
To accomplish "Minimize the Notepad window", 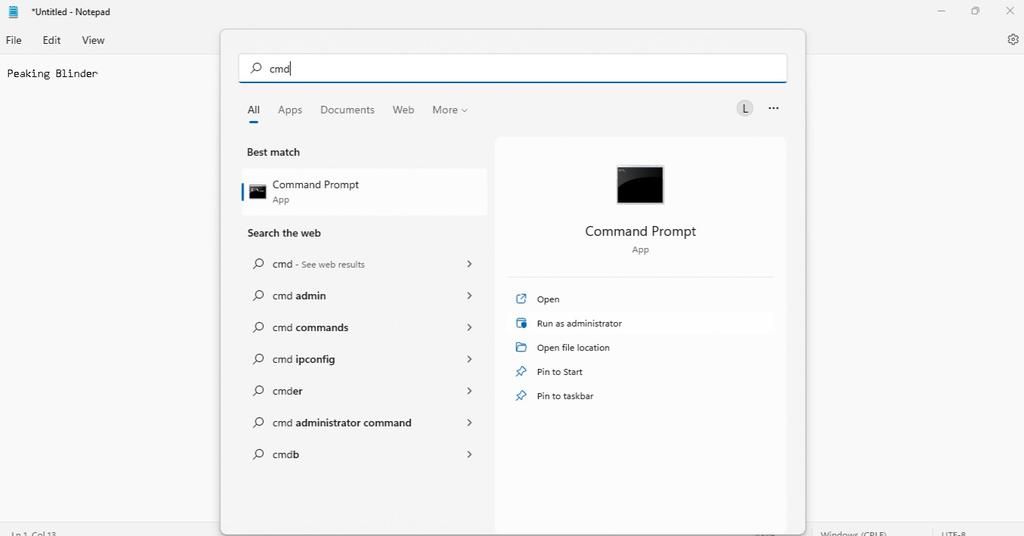I will point(941,11).
